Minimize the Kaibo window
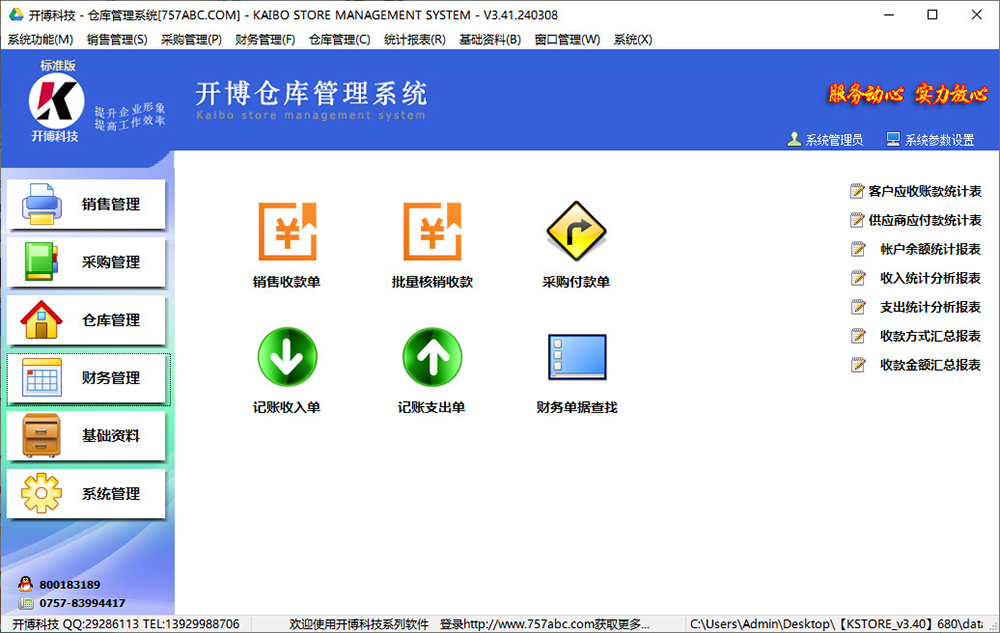Screen dimensions: 1000x633 [x=889, y=15]
